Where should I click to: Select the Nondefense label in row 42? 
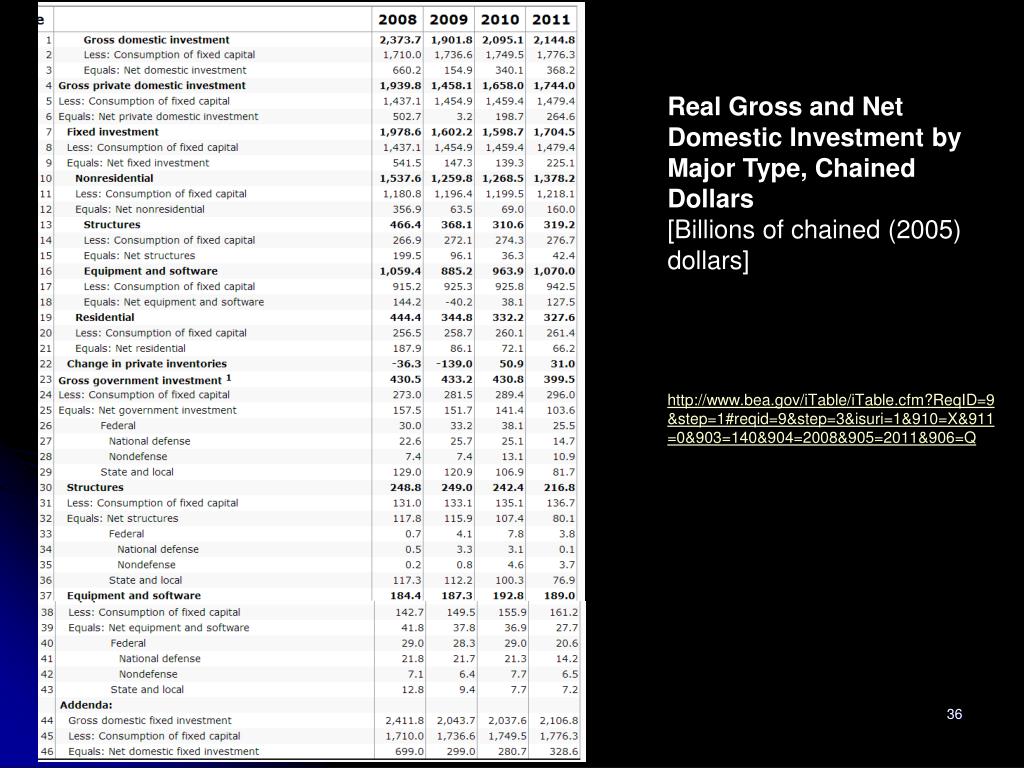coord(148,675)
